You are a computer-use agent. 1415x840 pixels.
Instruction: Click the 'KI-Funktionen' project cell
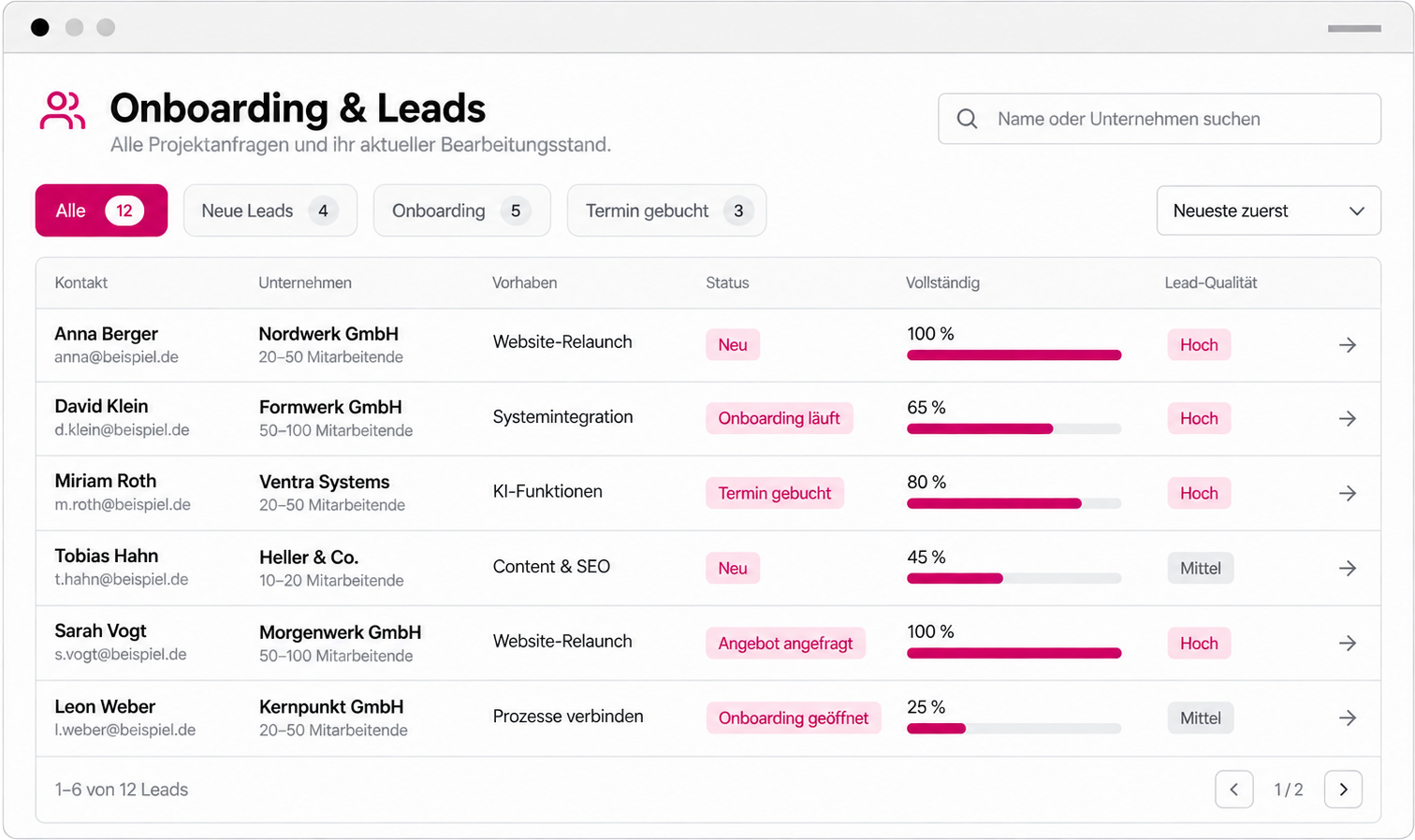click(x=547, y=491)
